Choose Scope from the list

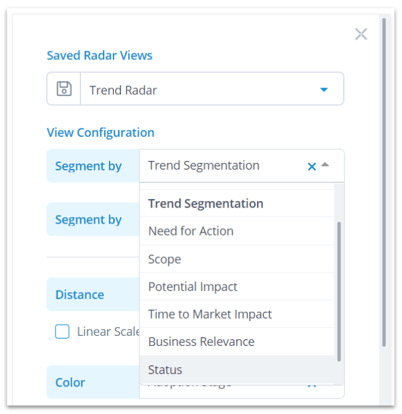pos(237,259)
